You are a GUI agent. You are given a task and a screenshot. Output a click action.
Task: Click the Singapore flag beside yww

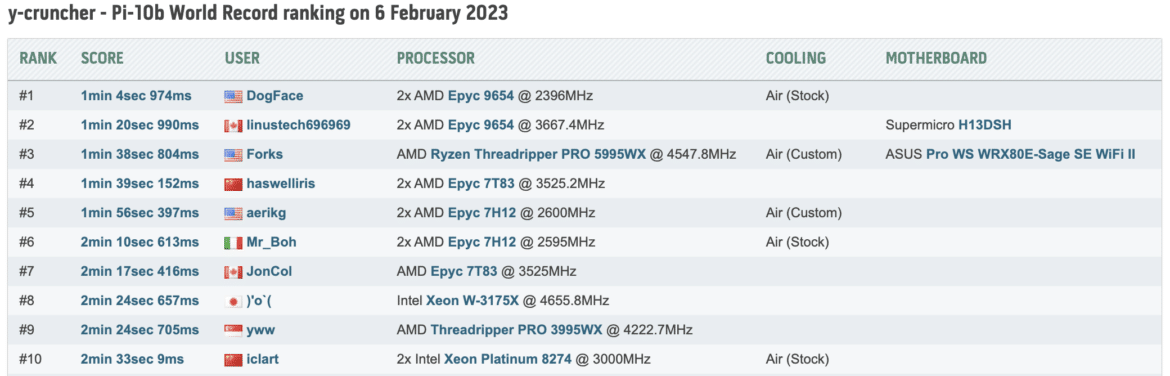(x=234, y=330)
